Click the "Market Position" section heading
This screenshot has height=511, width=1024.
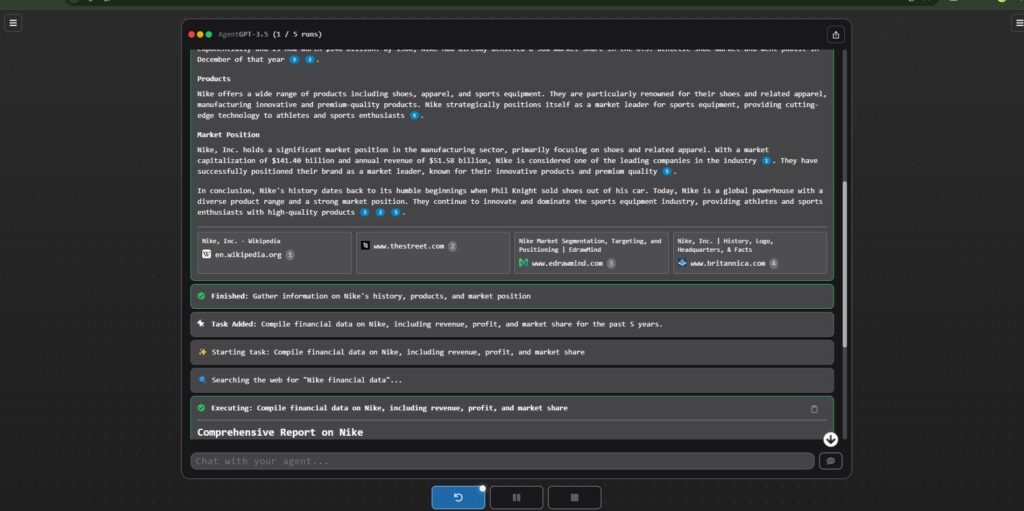coord(228,135)
